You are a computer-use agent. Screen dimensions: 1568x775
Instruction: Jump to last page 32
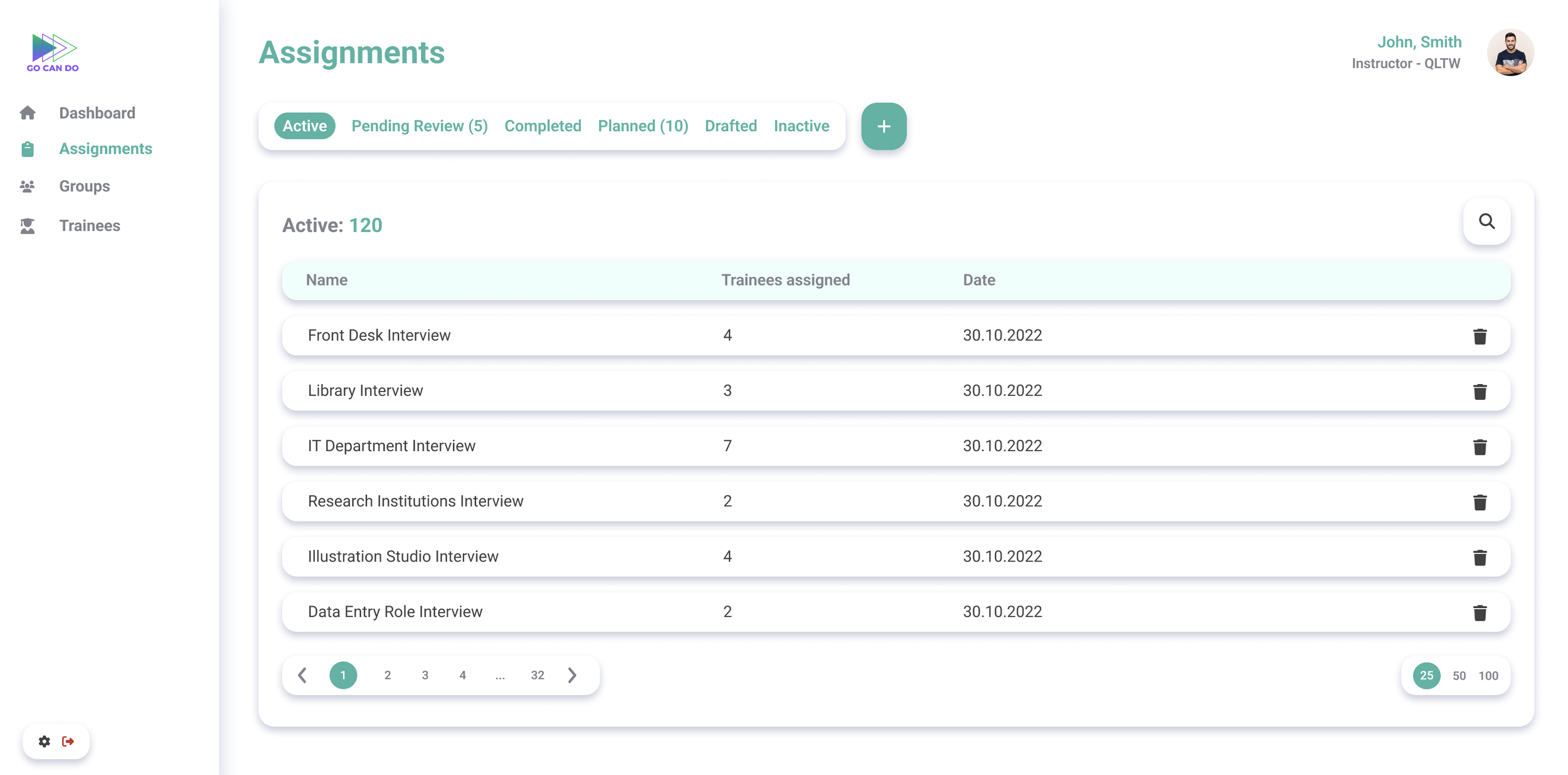click(537, 675)
